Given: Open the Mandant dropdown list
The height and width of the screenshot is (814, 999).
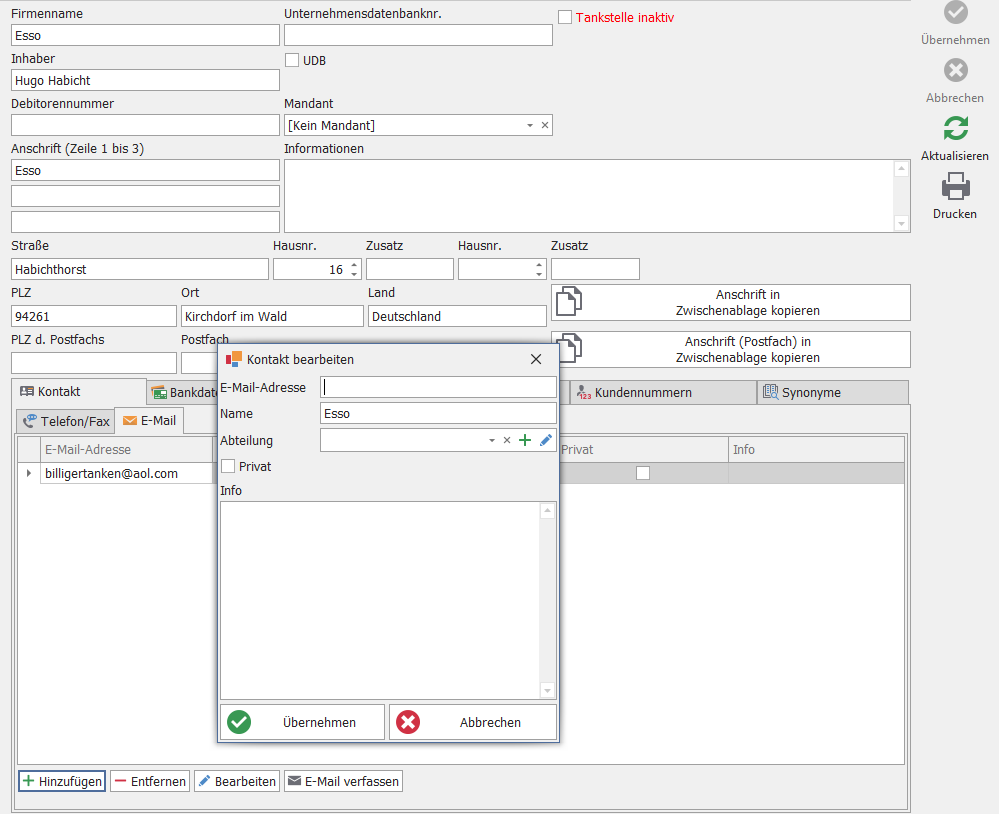Looking at the screenshot, I should point(530,125).
